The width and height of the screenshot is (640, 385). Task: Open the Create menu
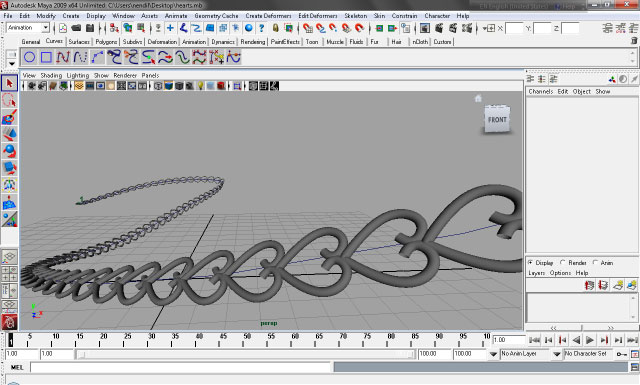point(71,16)
